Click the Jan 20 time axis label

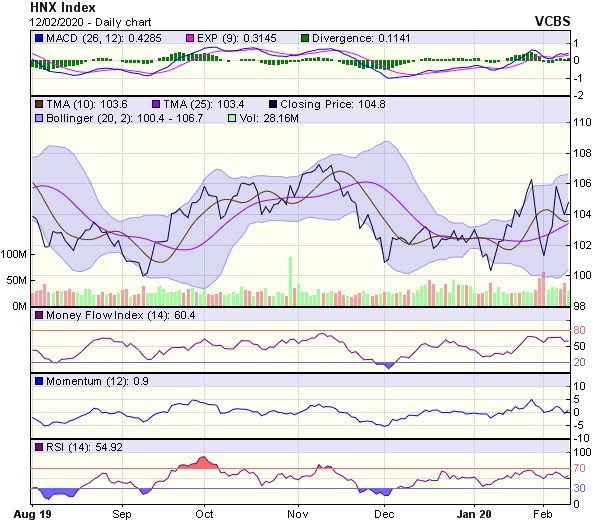click(474, 514)
